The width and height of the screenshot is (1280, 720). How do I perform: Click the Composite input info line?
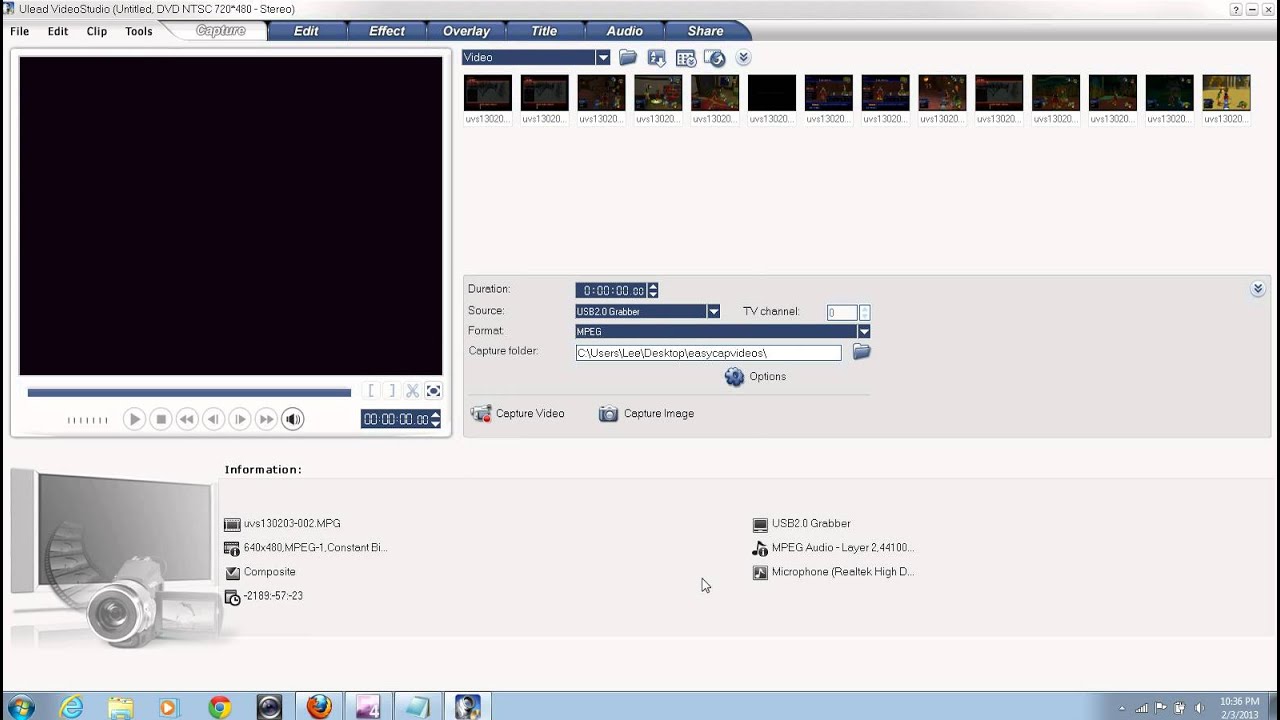[270, 572]
